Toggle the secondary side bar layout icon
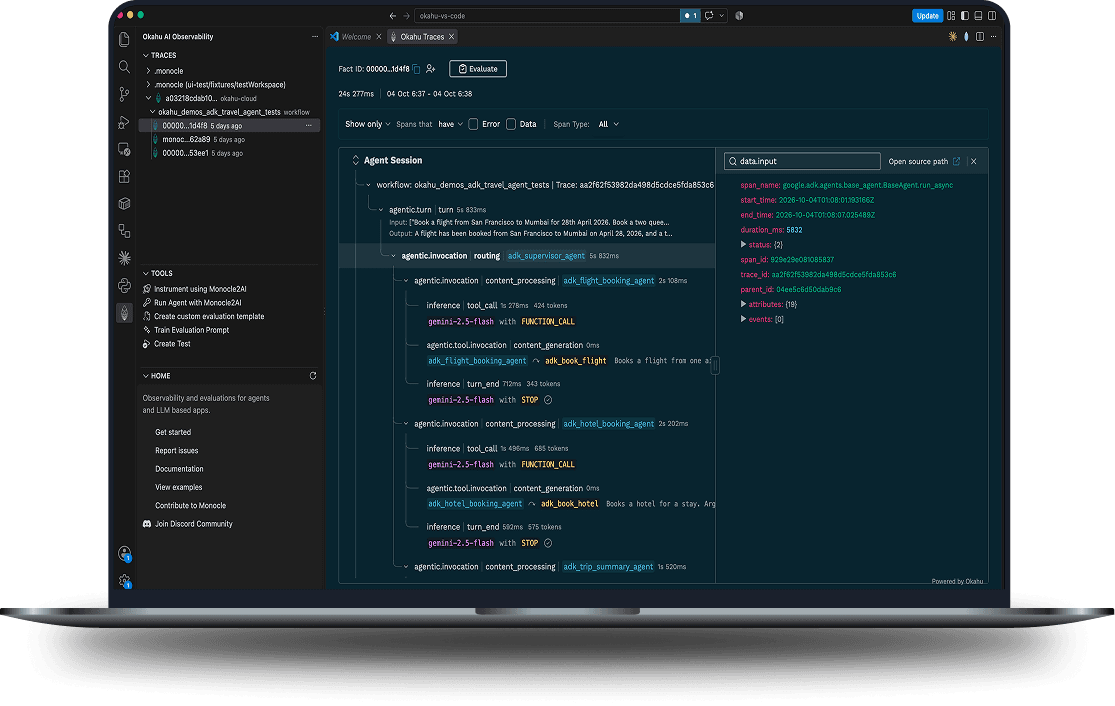 (x=992, y=16)
